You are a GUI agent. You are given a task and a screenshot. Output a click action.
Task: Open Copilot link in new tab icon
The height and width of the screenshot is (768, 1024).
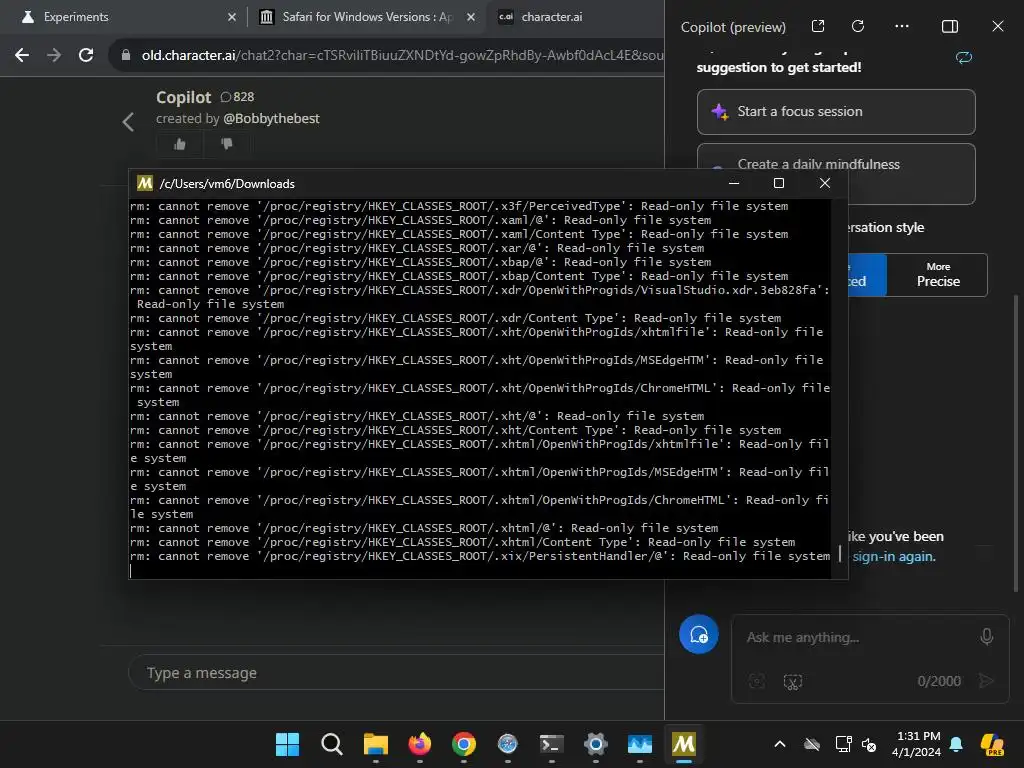pyautogui.click(x=818, y=26)
